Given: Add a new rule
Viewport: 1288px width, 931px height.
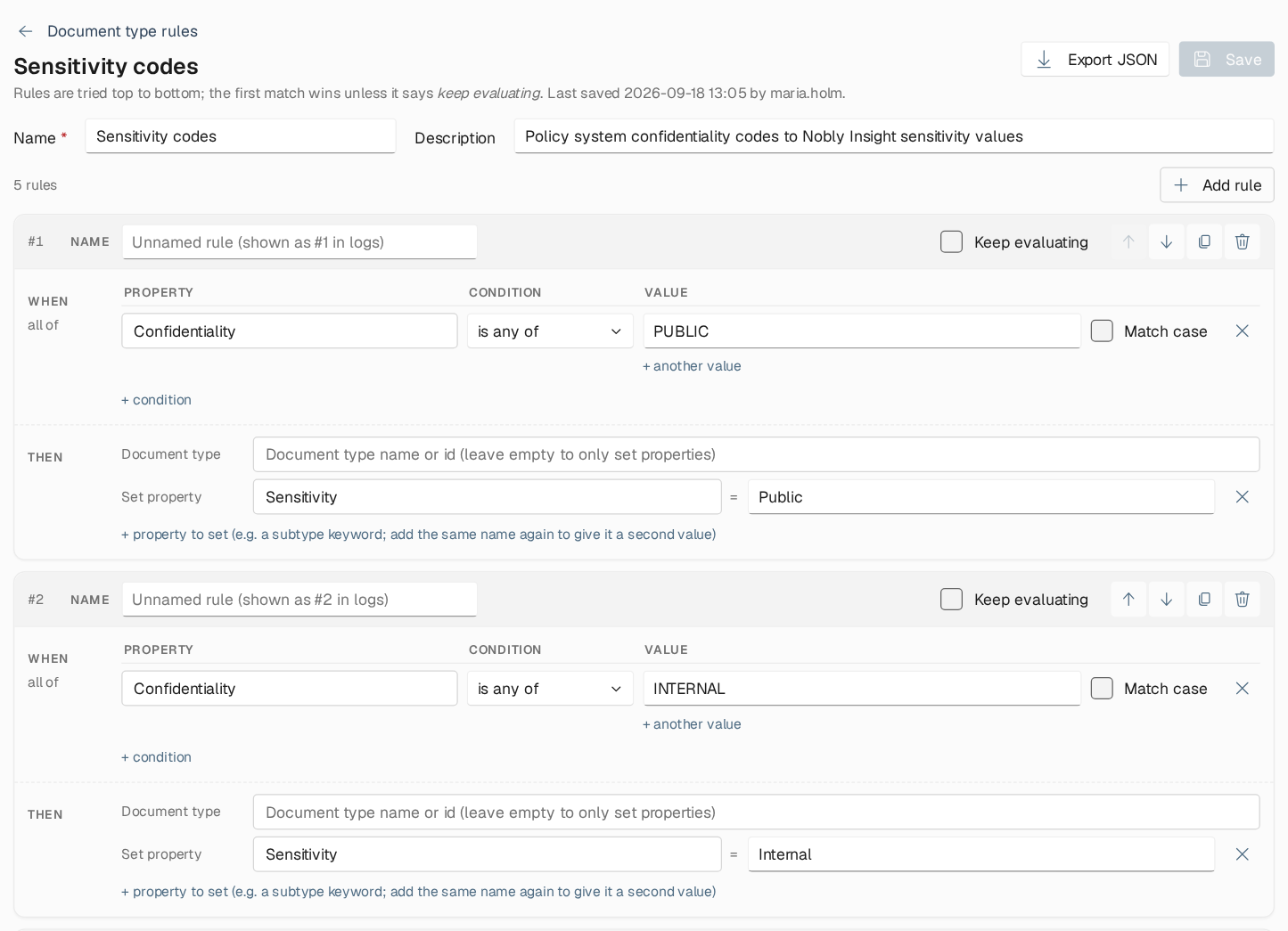Looking at the screenshot, I should tap(1218, 185).
